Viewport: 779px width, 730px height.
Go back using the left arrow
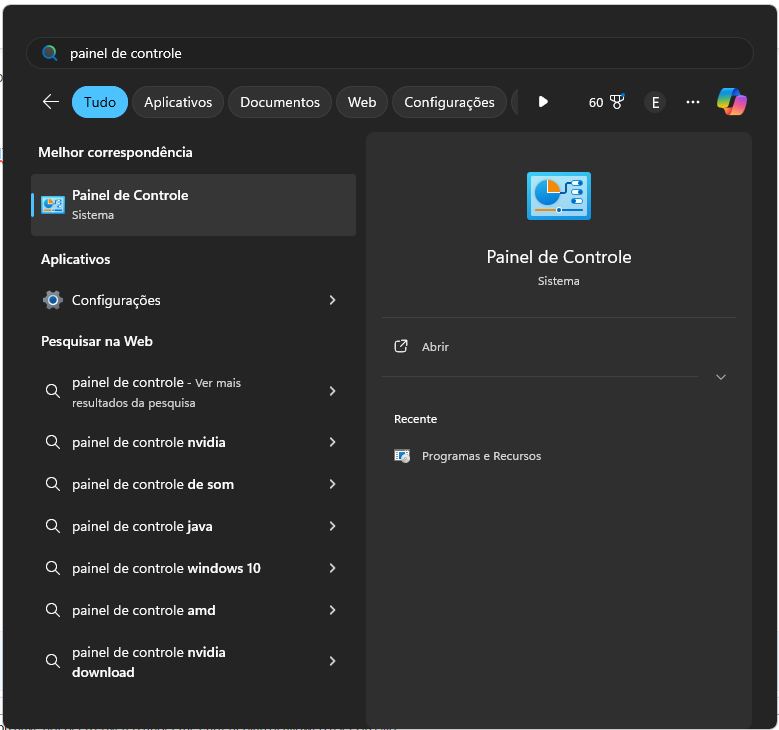pos(51,102)
